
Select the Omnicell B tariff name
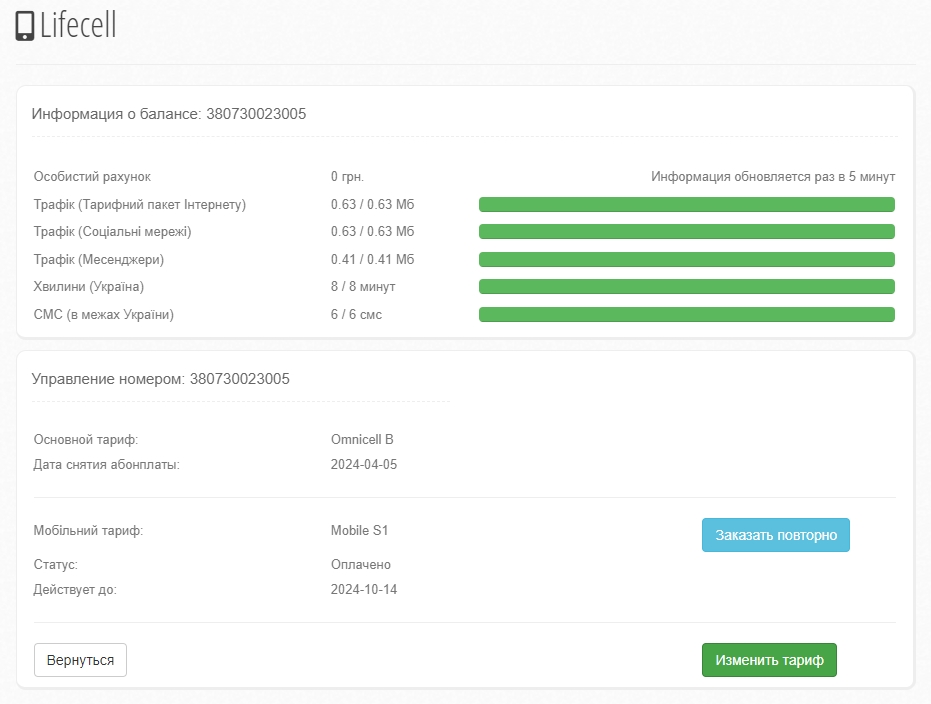coord(362,440)
